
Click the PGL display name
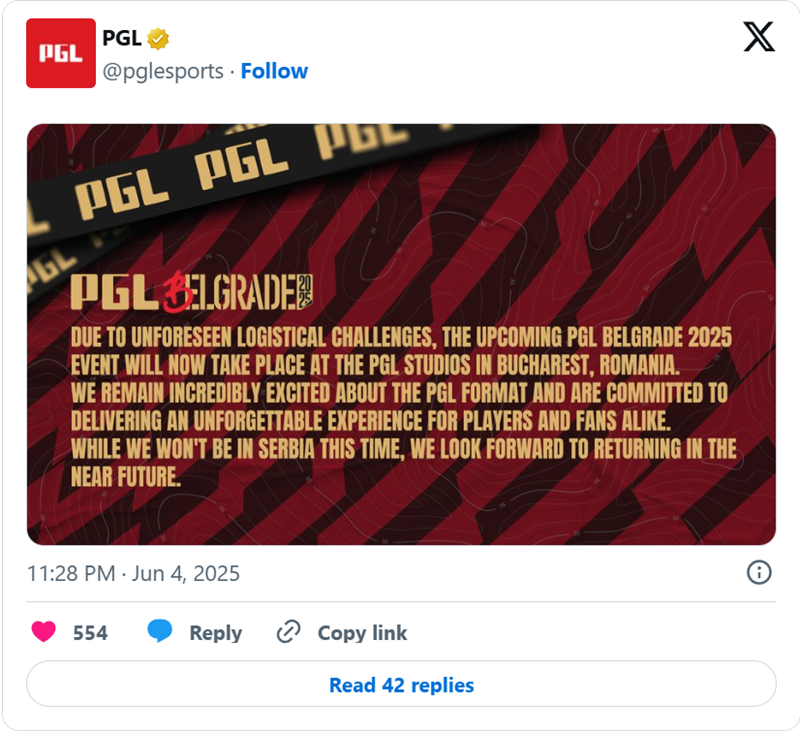[x=122, y=39]
